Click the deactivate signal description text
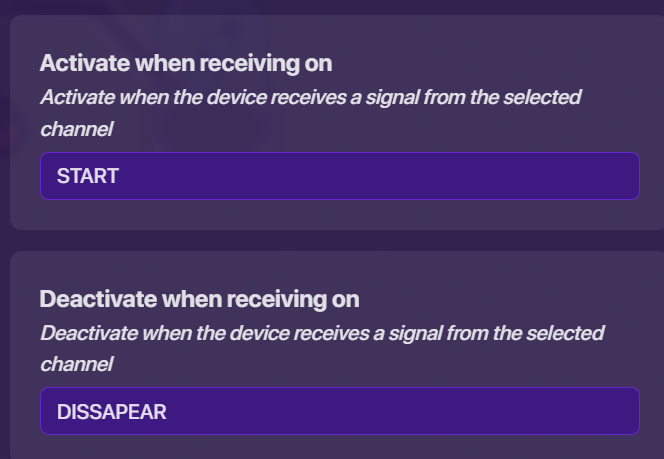Screen dimensions: 664x459 pyautogui.click(x=322, y=333)
